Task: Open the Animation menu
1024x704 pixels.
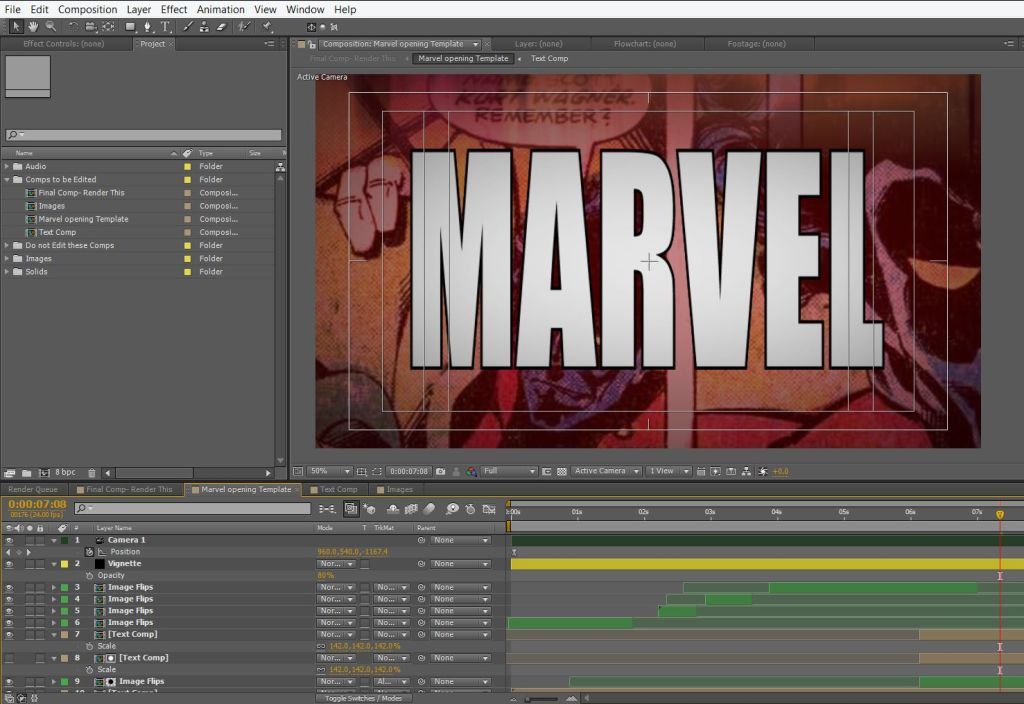Action: (221, 9)
